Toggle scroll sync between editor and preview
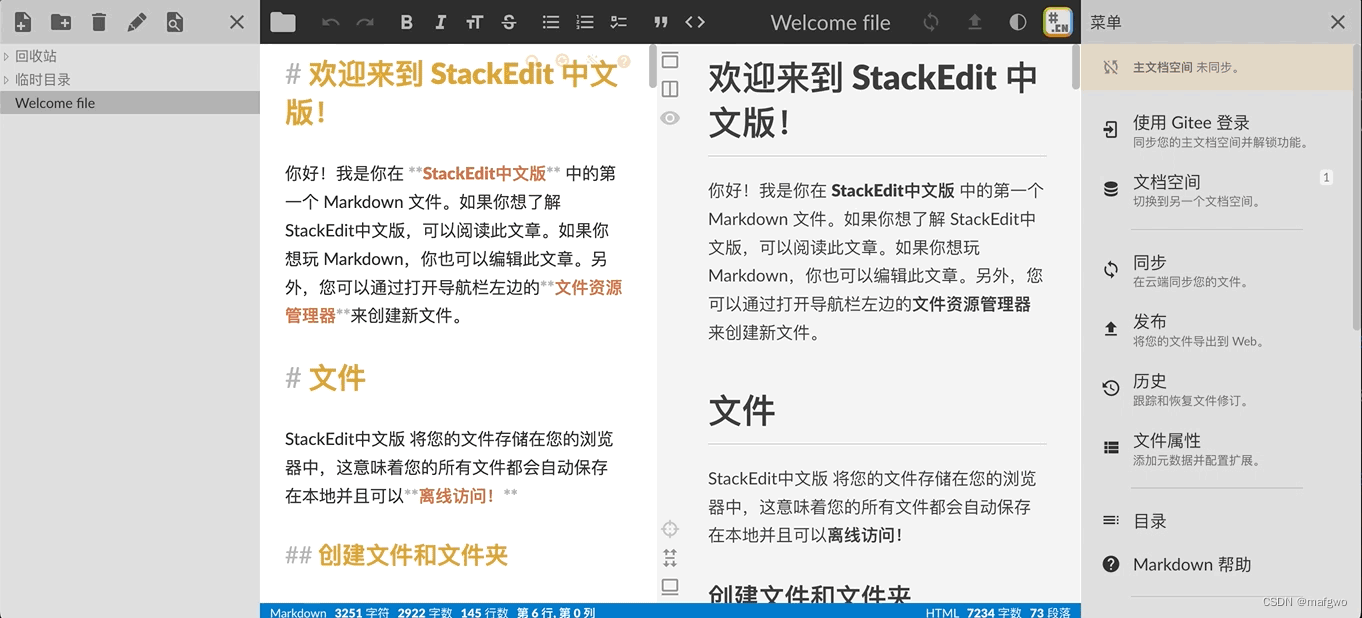The image size is (1362, 618). click(670, 558)
